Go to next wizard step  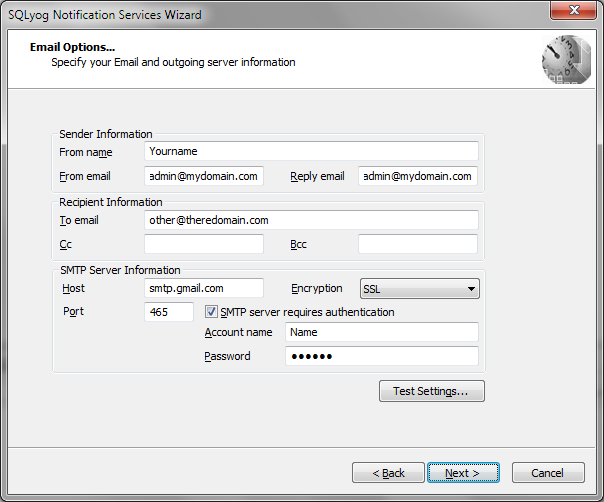(x=463, y=472)
